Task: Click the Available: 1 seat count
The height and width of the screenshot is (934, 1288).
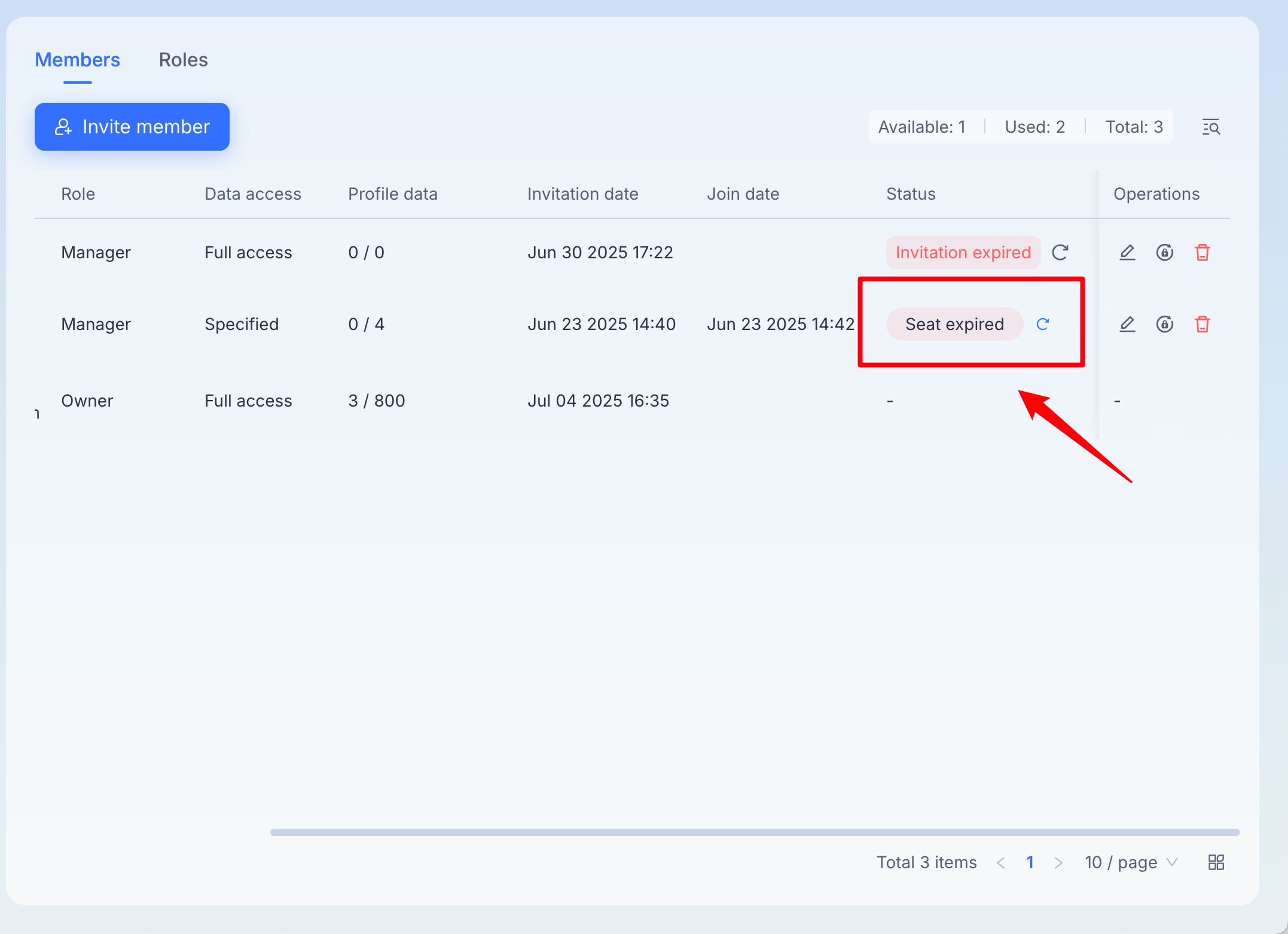Action: (x=922, y=127)
